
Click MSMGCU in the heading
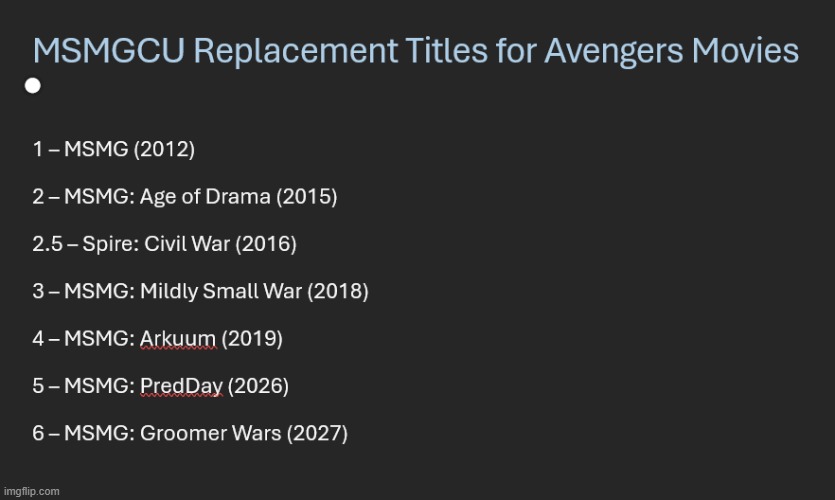pyautogui.click(x=109, y=51)
